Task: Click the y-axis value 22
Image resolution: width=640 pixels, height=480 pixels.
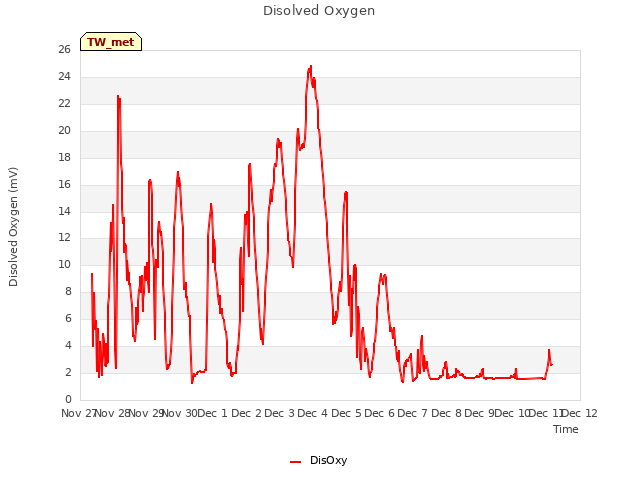Action: click(x=64, y=104)
